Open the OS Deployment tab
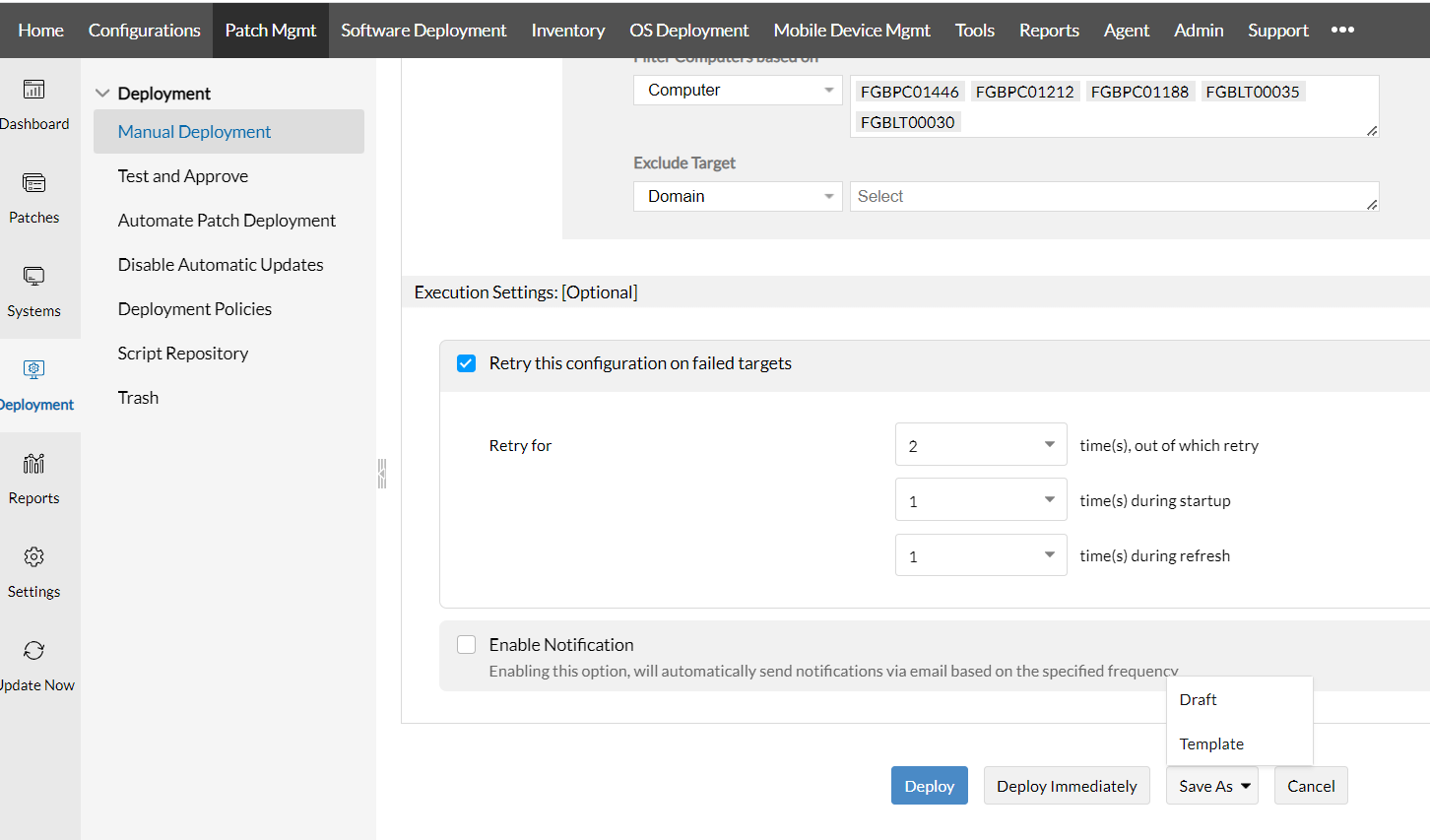Screen dimensions: 1430x840 tap(689, 30)
